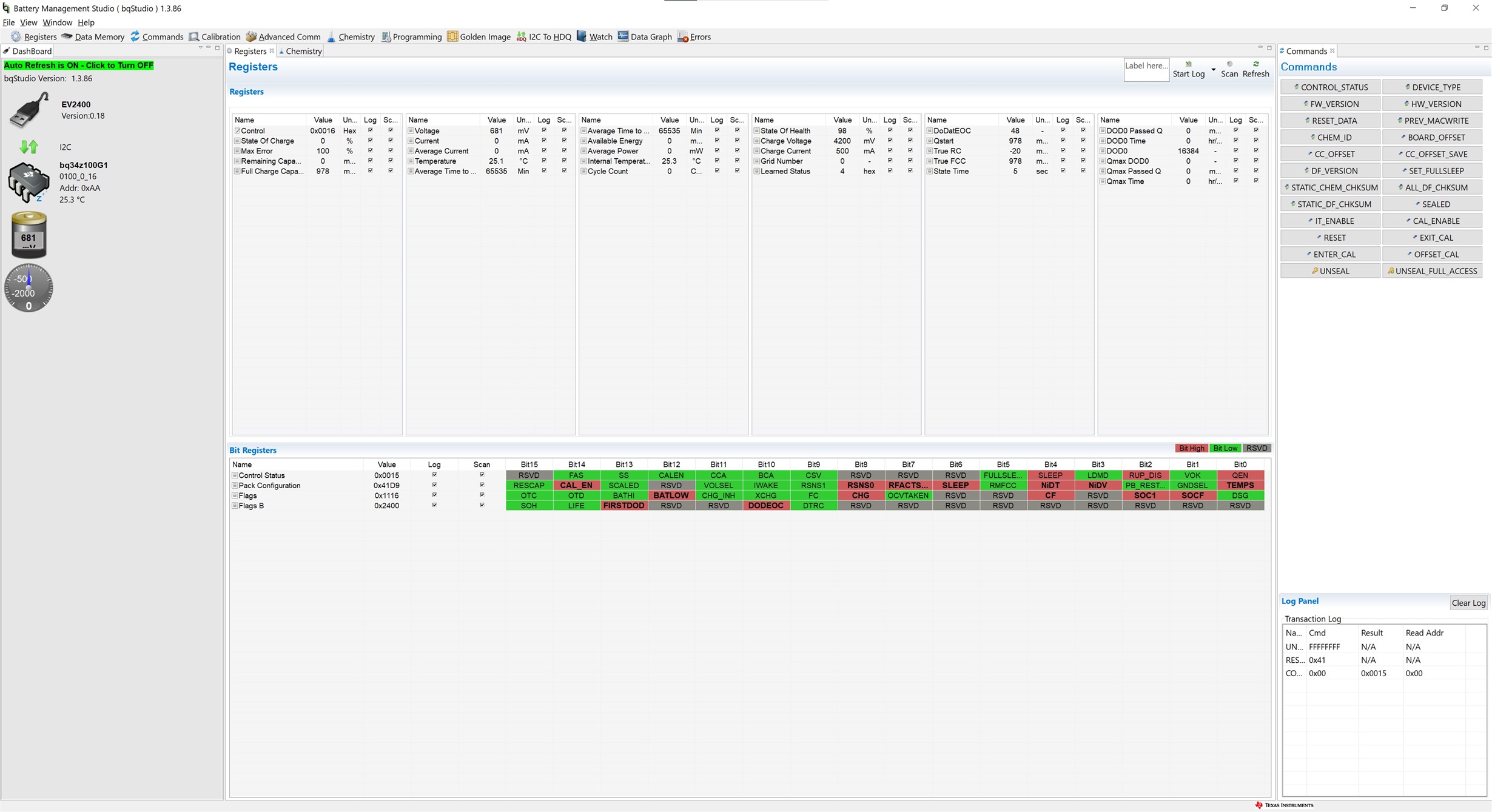Click the I2C communication arrows icon
Viewport: 1492px width, 812px height.
(x=29, y=147)
